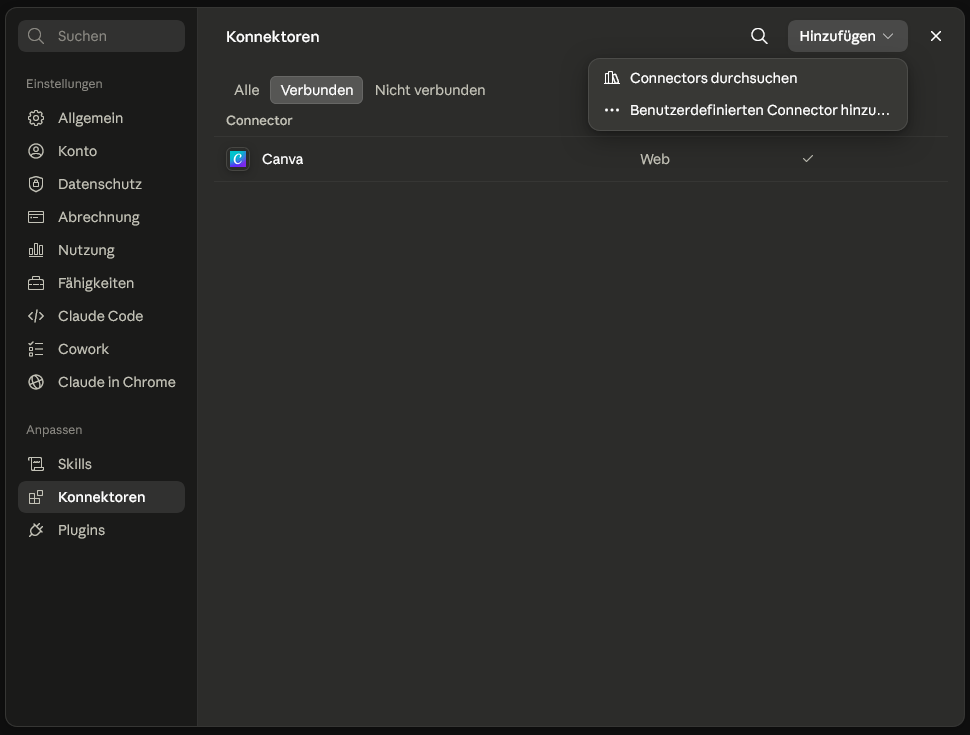Image resolution: width=970 pixels, height=735 pixels.
Task: Open the Plugins page
Action: click(x=101, y=530)
